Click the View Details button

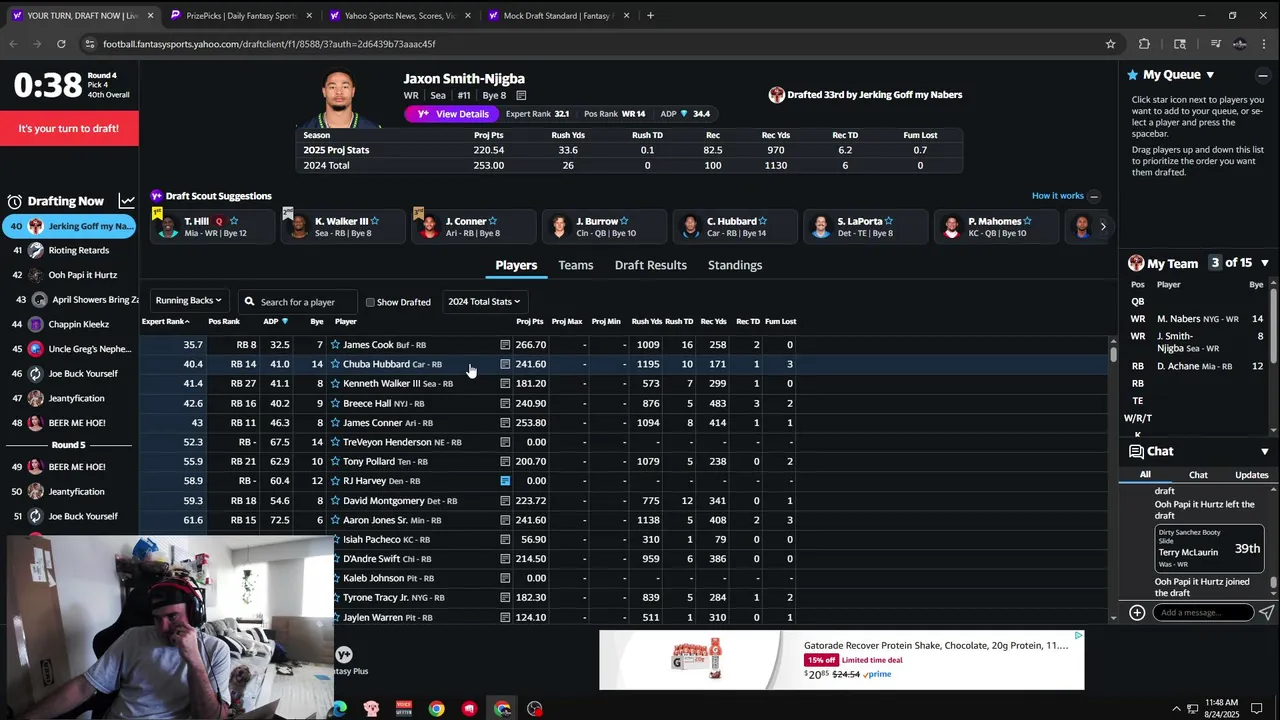coord(453,114)
